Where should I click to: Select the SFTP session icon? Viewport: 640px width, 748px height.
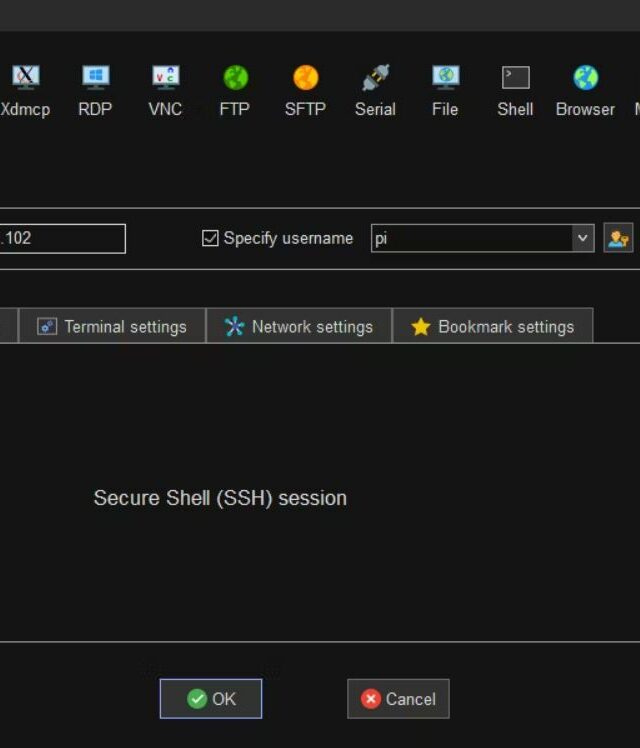[305, 79]
